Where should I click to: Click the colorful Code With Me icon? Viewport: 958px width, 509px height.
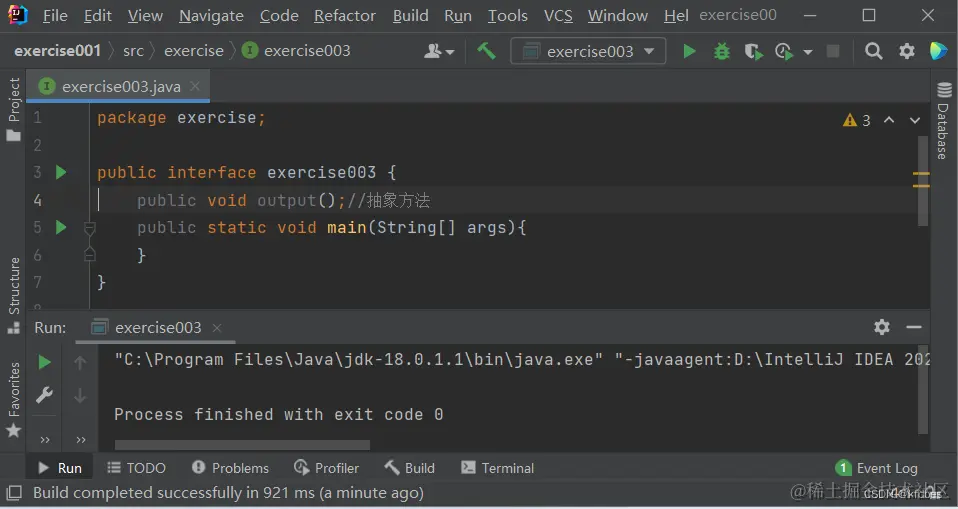click(938, 51)
